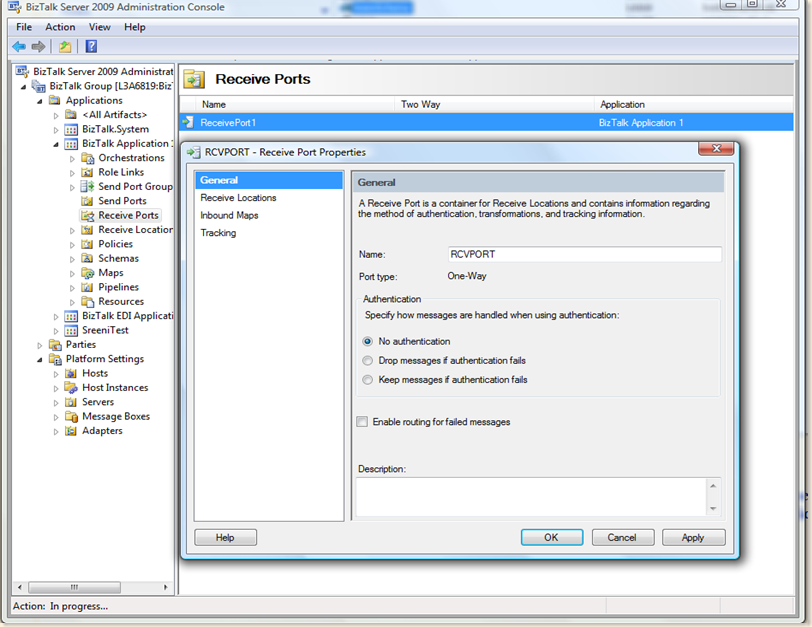Click the BizTalk Group icon in tree
The height and width of the screenshot is (627, 812).
point(39,86)
